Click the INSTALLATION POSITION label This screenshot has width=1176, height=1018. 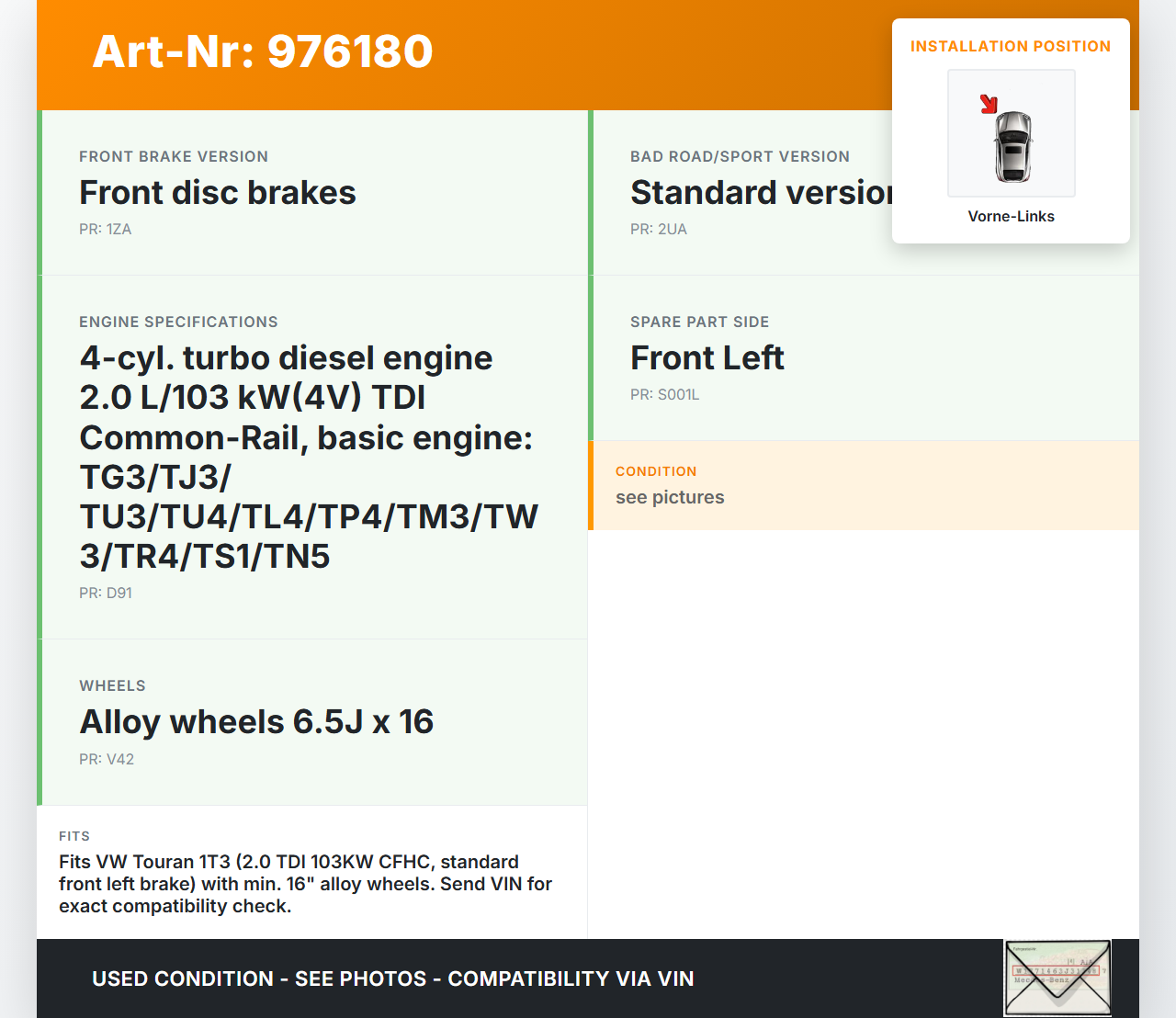click(1011, 46)
